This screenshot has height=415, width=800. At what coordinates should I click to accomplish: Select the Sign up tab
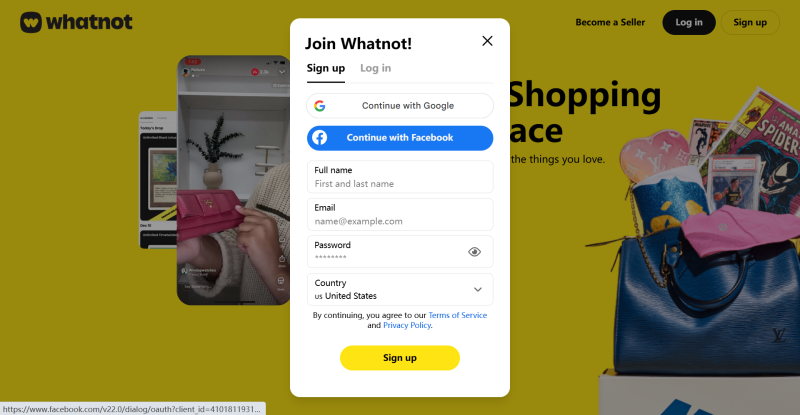coord(326,68)
